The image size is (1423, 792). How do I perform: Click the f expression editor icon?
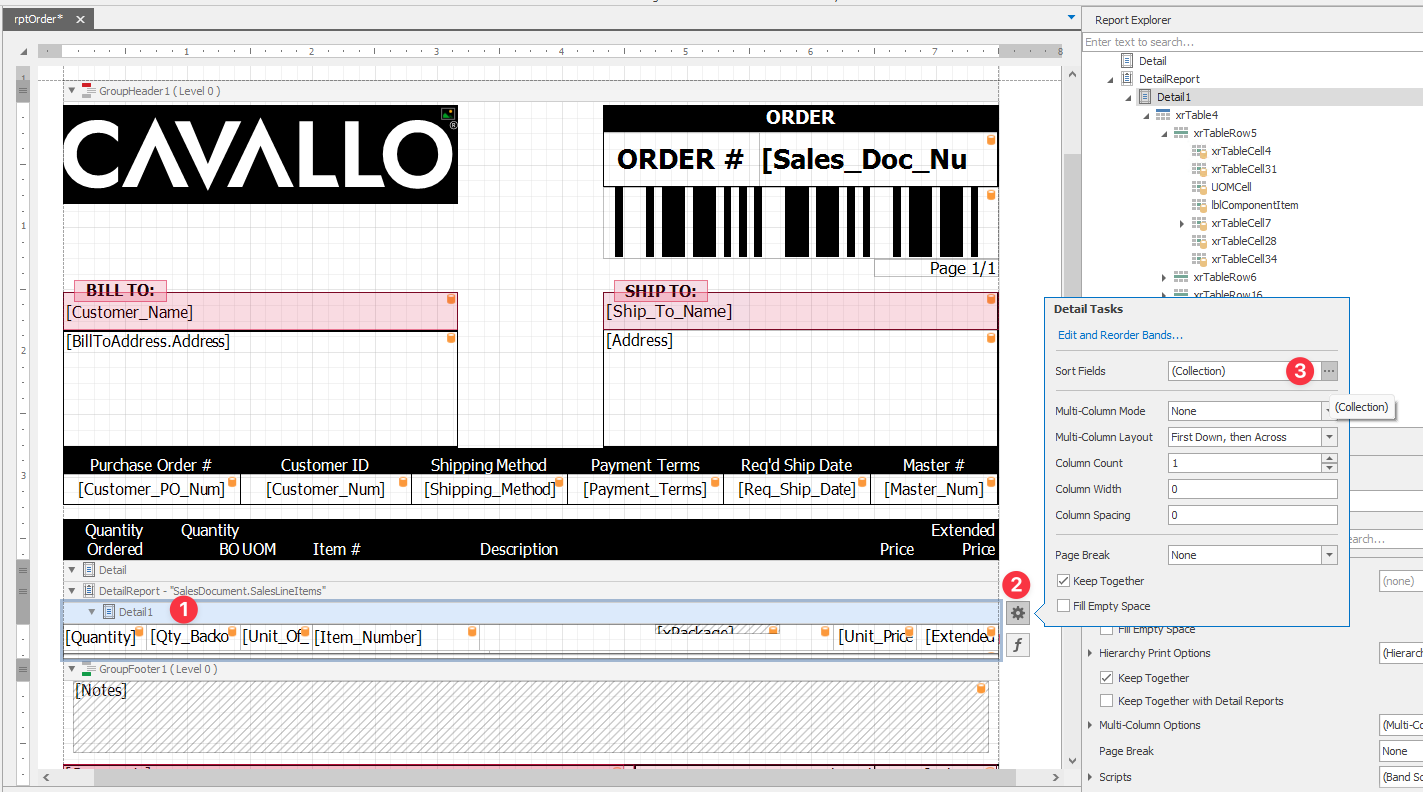[x=1017, y=646]
